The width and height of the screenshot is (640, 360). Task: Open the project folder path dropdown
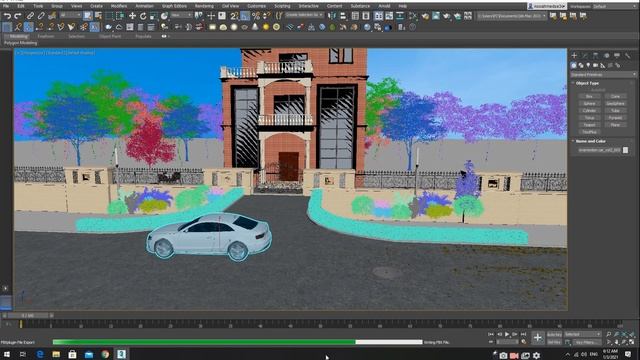tap(512, 16)
